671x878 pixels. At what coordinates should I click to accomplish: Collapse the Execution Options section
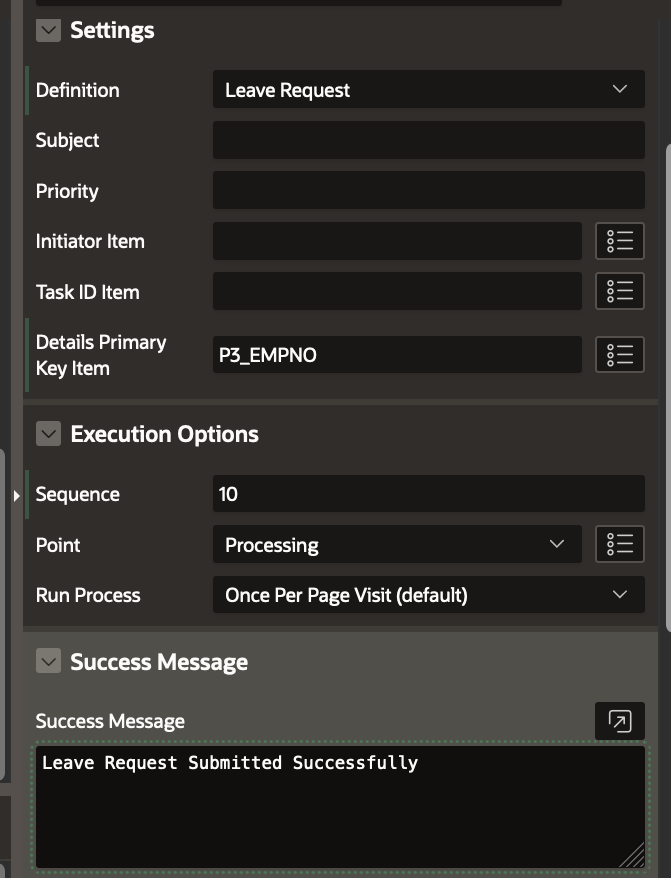[x=48, y=434]
